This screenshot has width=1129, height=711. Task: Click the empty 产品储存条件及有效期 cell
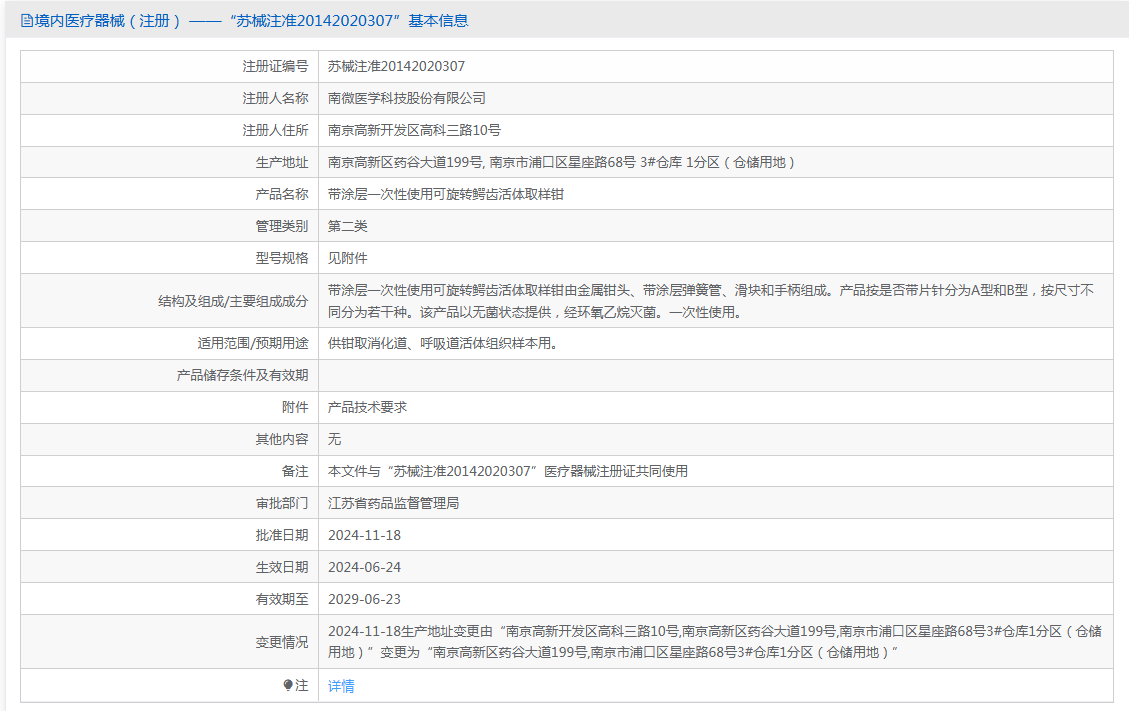(x=716, y=375)
